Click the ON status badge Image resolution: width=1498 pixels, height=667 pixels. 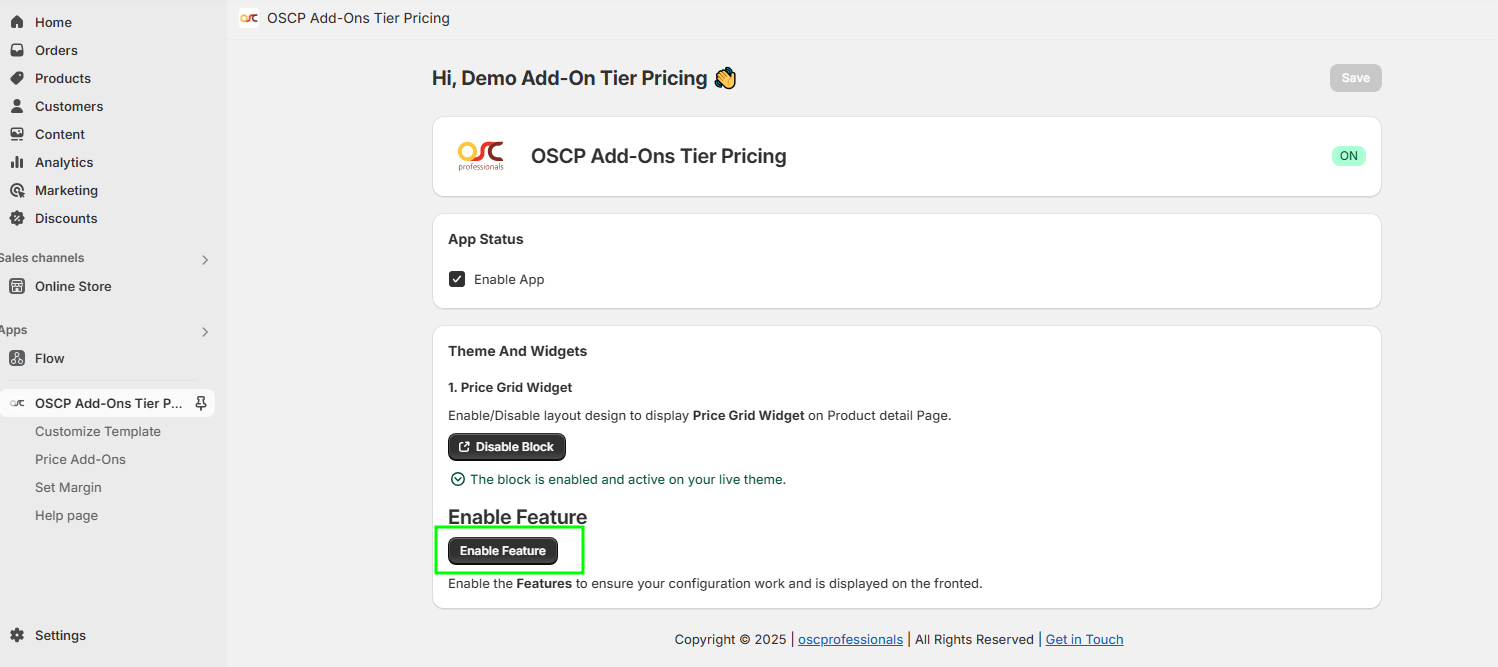point(1348,156)
